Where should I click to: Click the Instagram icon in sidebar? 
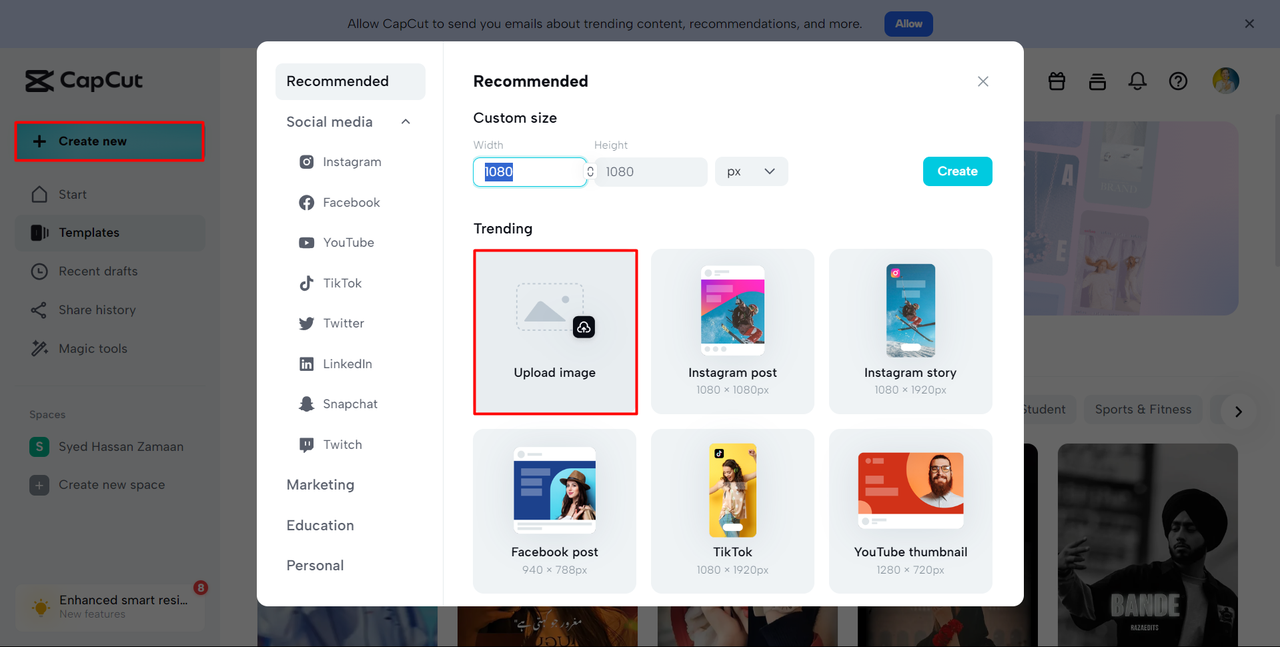pyautogui.click(x=307, y=162)
